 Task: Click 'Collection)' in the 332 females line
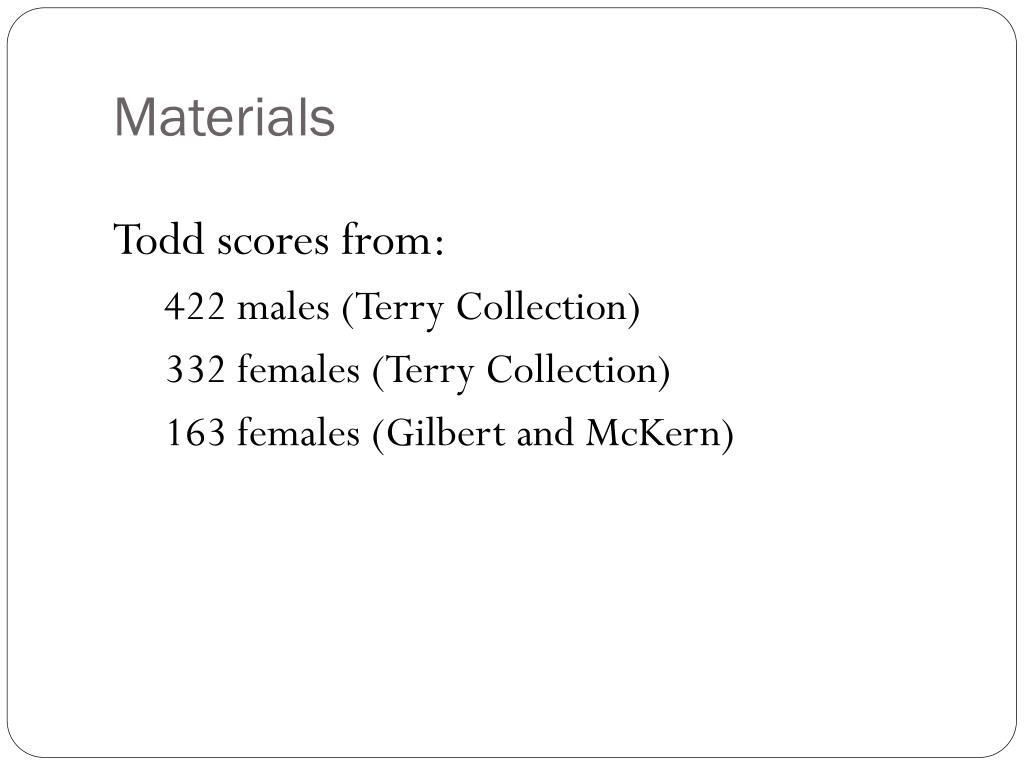578,370
